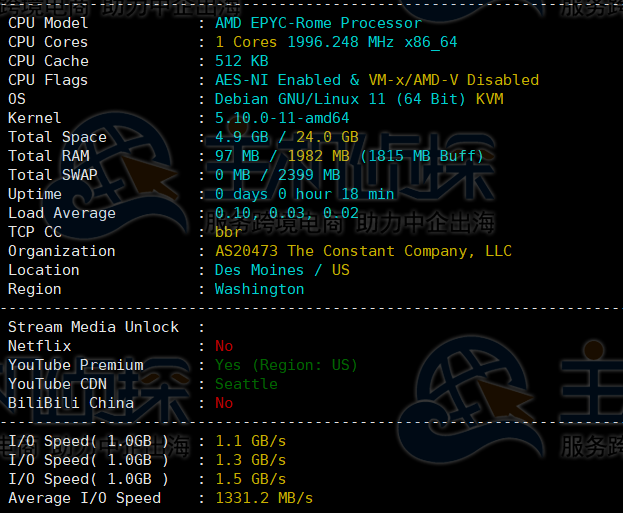623x513 pixels.
Task: Click the Load Average label
Action: [x=62, y=213]
